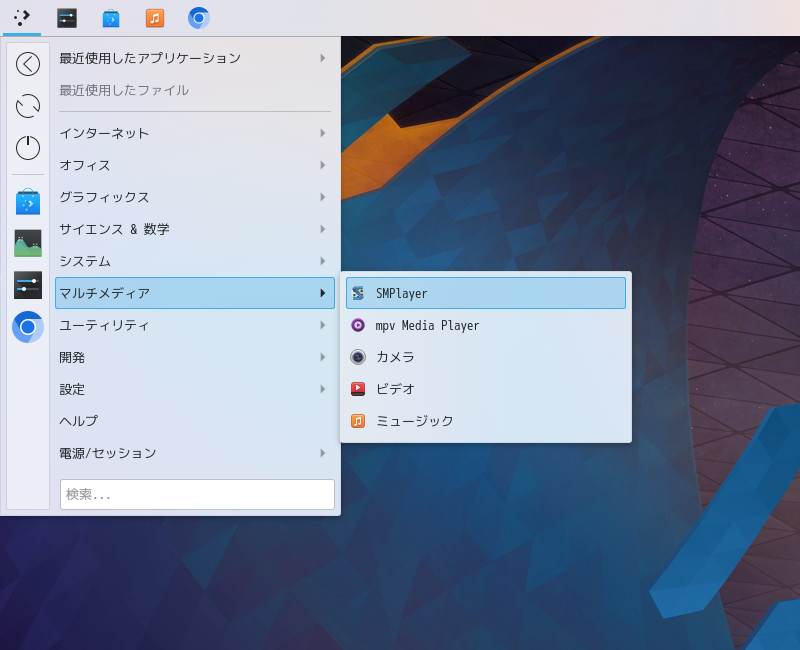Open the サイエンス & 数学 category
Screen dimensions: 800x650
click(195, 229)
